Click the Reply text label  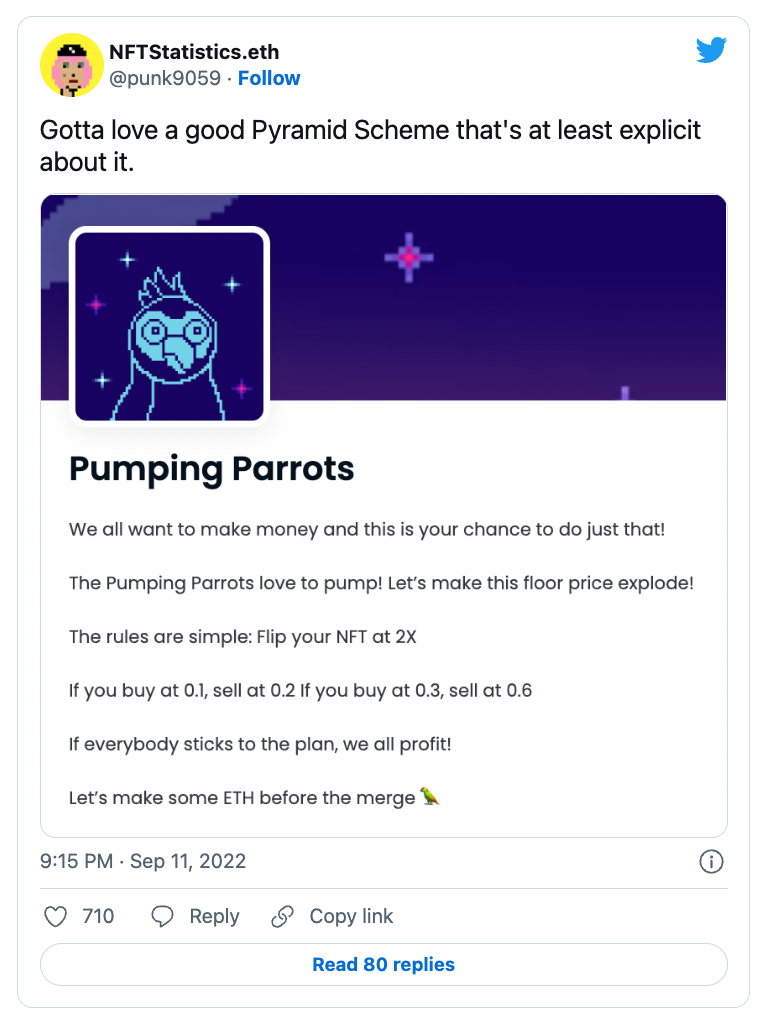(x=214, y=916)
